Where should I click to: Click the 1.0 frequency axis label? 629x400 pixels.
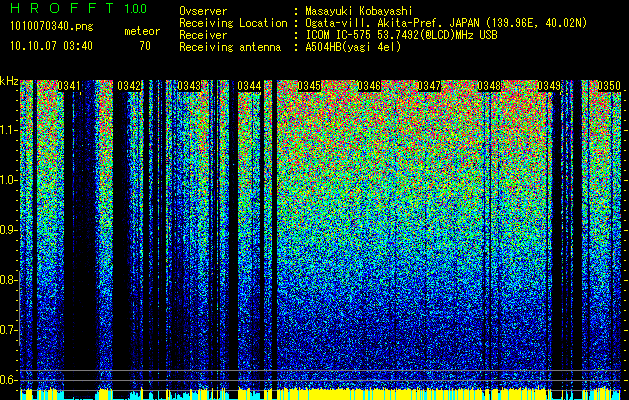9,181
